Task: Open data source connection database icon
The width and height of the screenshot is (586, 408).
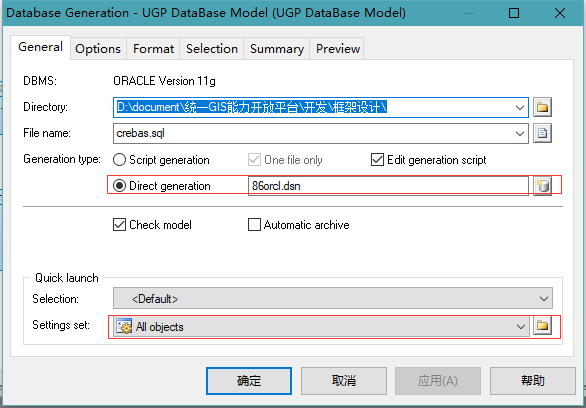Action: (542, 186)
